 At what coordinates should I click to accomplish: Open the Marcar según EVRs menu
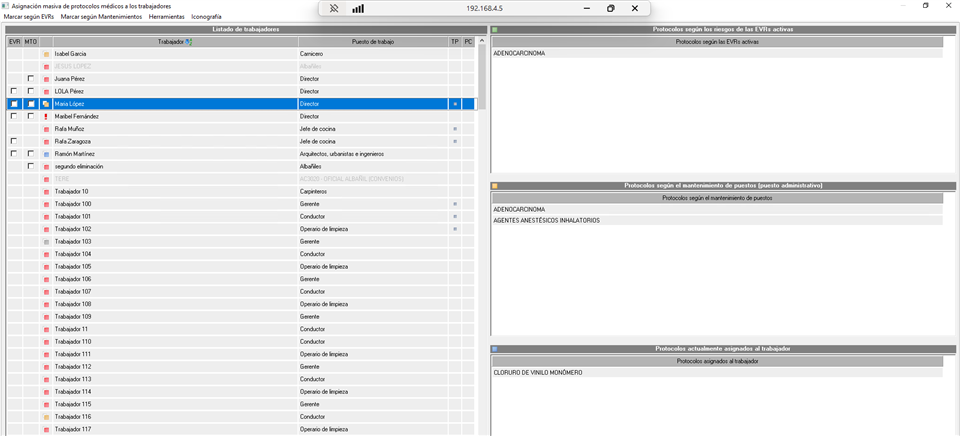click(x=29, y=17)
